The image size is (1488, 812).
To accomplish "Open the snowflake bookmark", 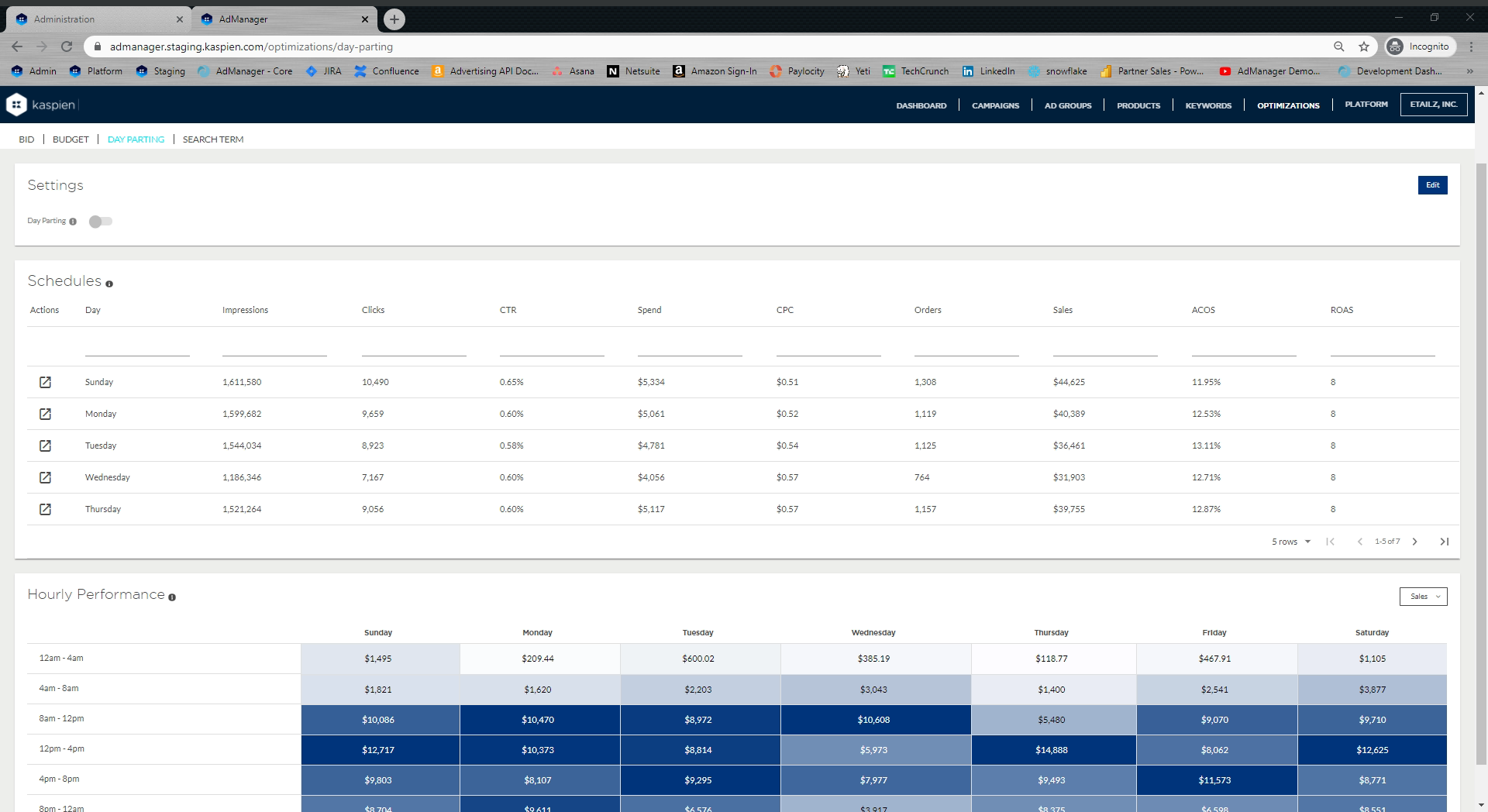I will (x=1058, y=71).
